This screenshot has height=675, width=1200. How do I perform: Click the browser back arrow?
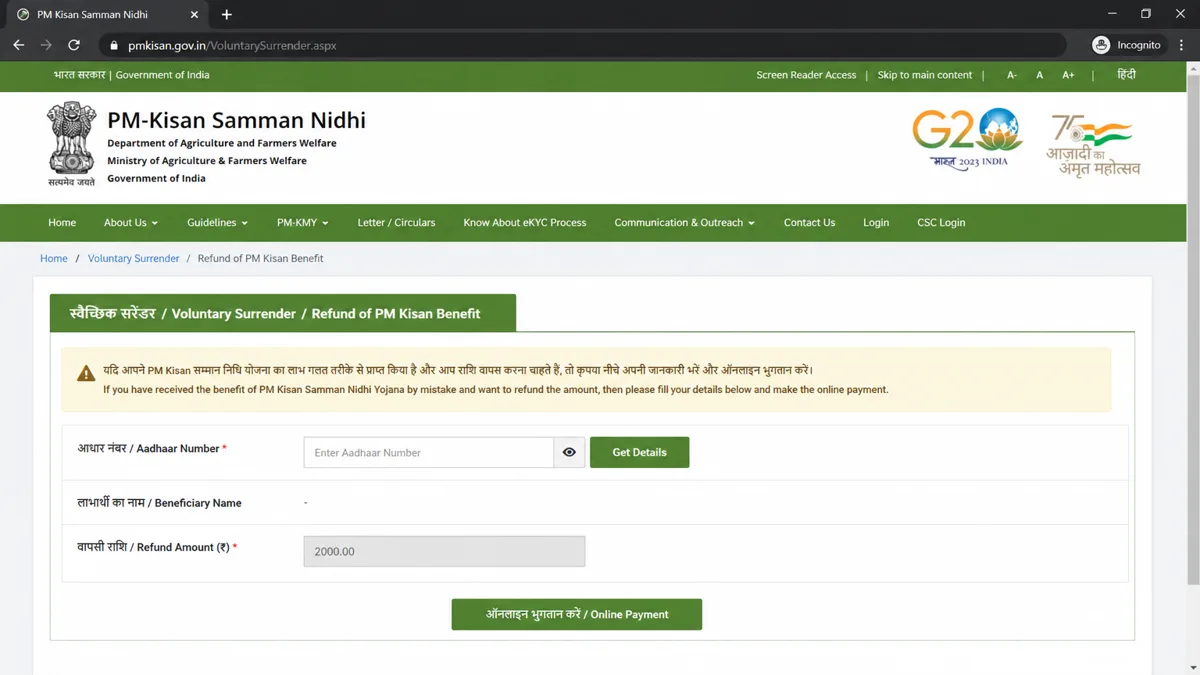18,45
